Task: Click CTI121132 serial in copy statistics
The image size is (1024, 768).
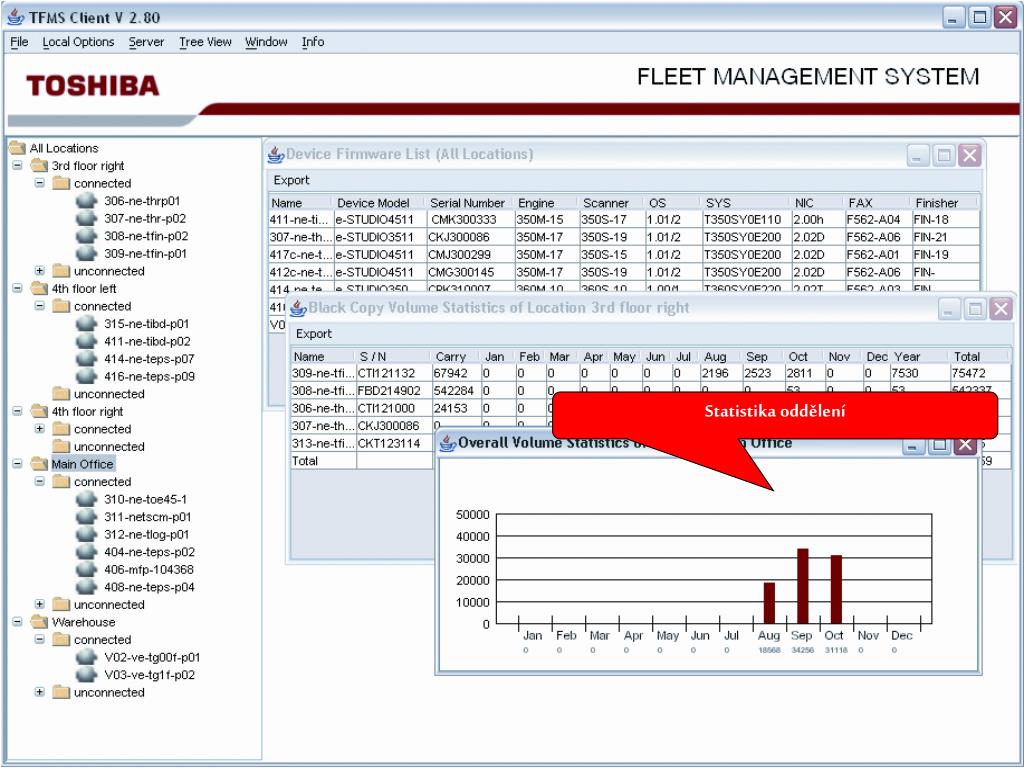Action: click(x=394, y=374)
